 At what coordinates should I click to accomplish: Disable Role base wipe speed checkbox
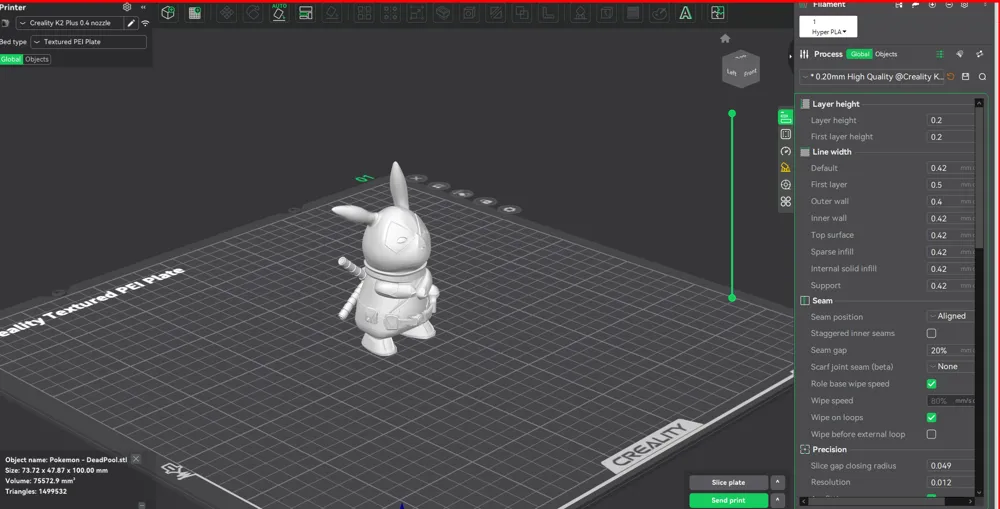[x=931, y=384]
